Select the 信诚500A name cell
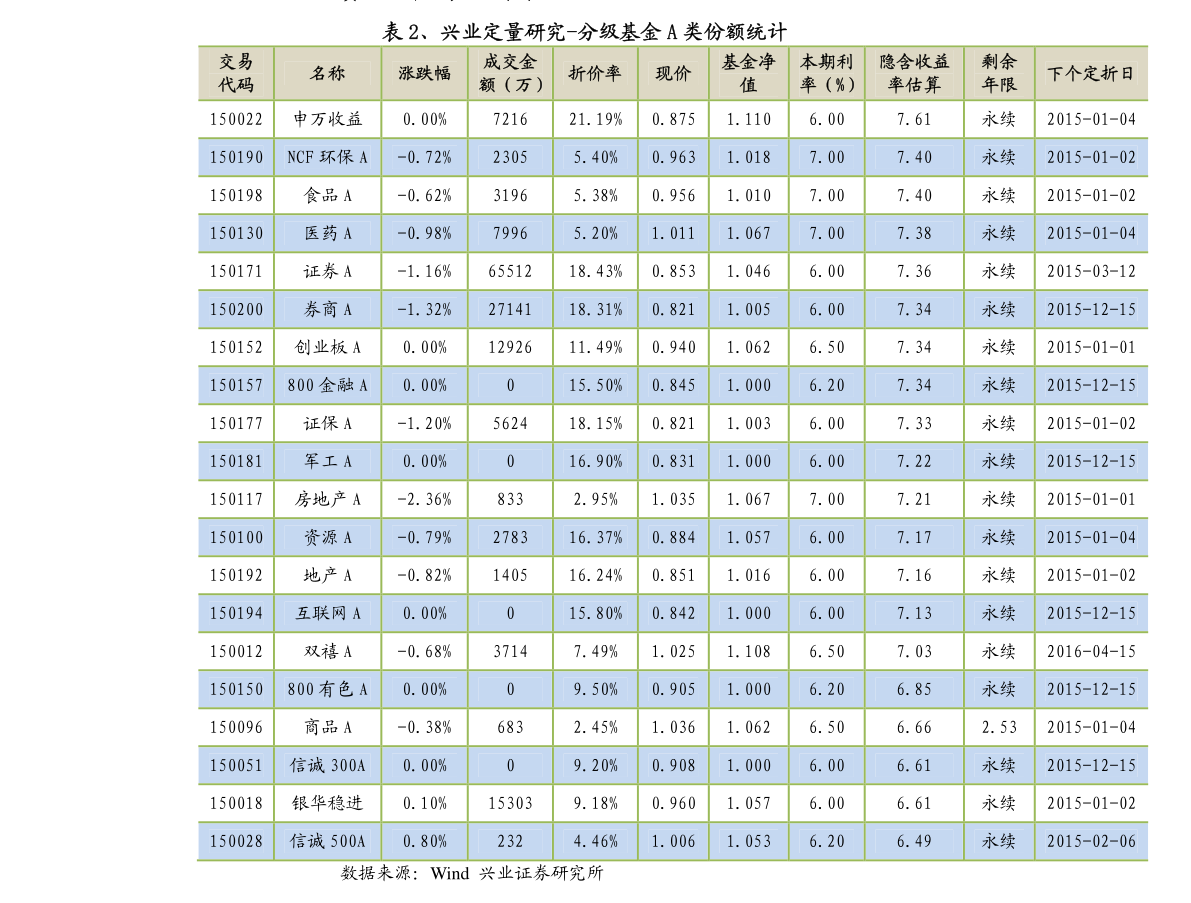This screenshot has height=903, width=1191. point(327,841)
